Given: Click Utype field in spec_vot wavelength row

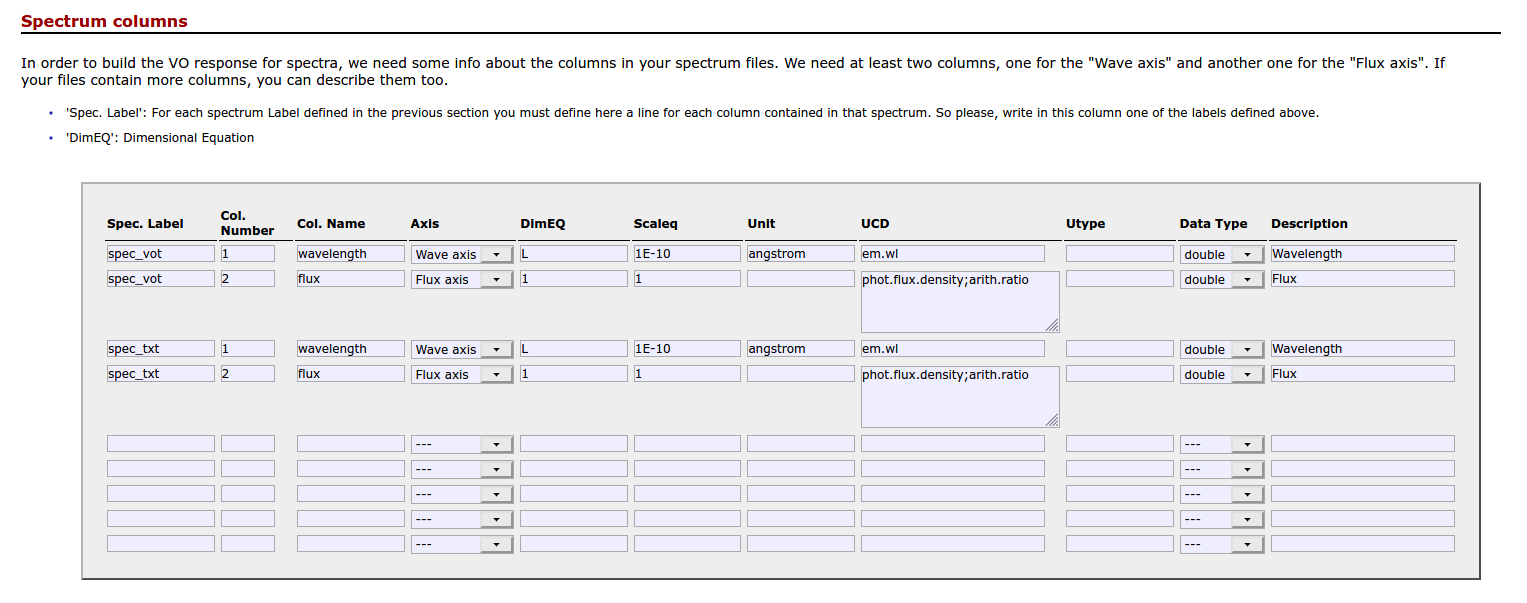Looking at the screenshot, I should (1120, 254).
